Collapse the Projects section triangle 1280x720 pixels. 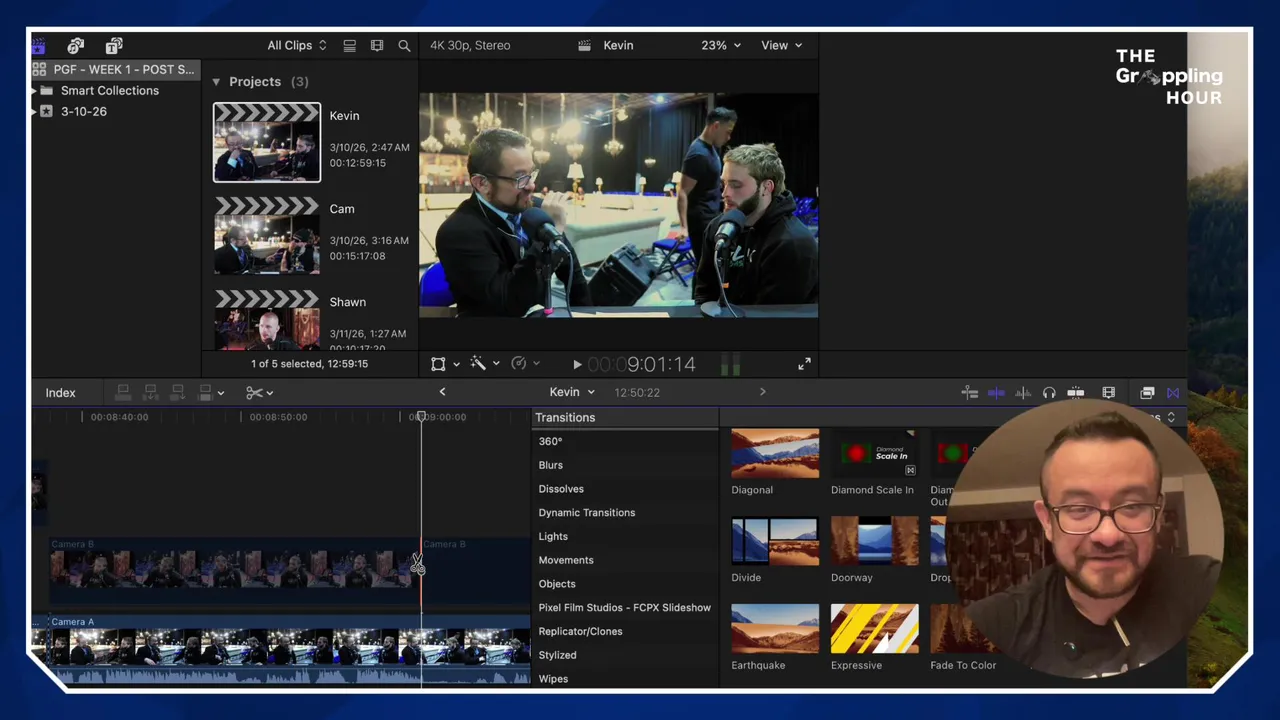(x=216, y=82)
